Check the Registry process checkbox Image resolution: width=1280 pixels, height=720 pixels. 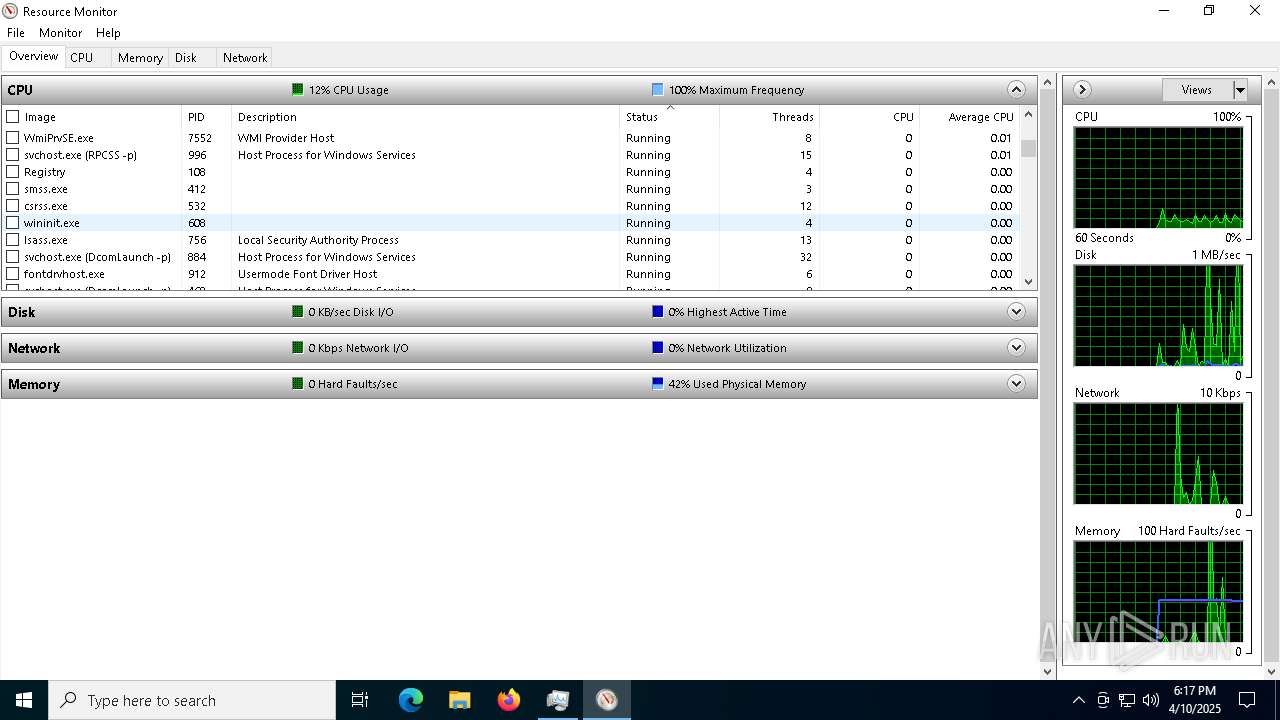13,172
